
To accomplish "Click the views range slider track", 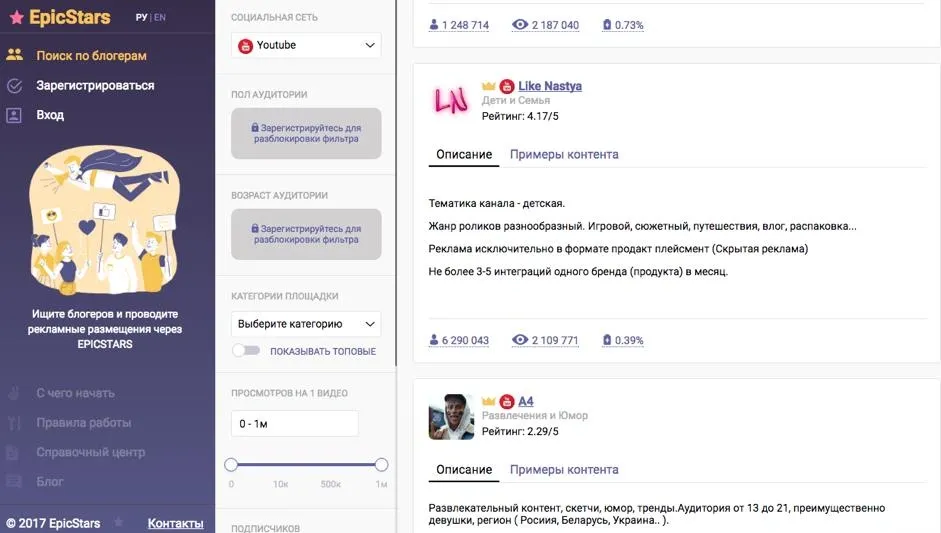I will (306, 465).
